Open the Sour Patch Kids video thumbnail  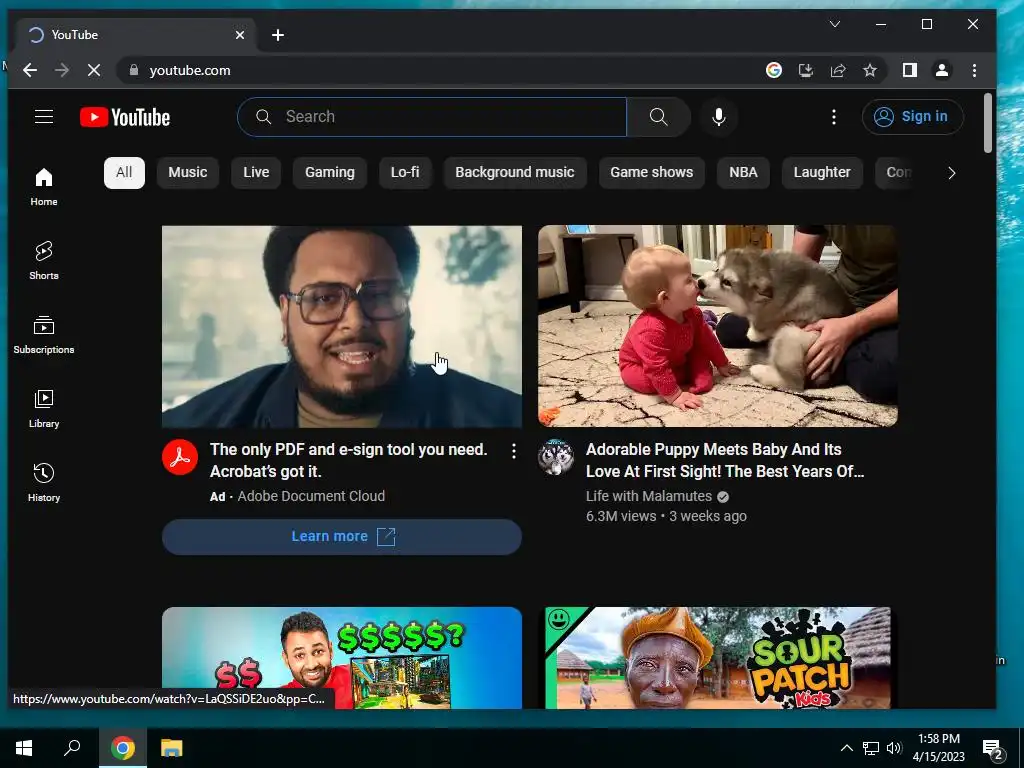click(718, 658)
